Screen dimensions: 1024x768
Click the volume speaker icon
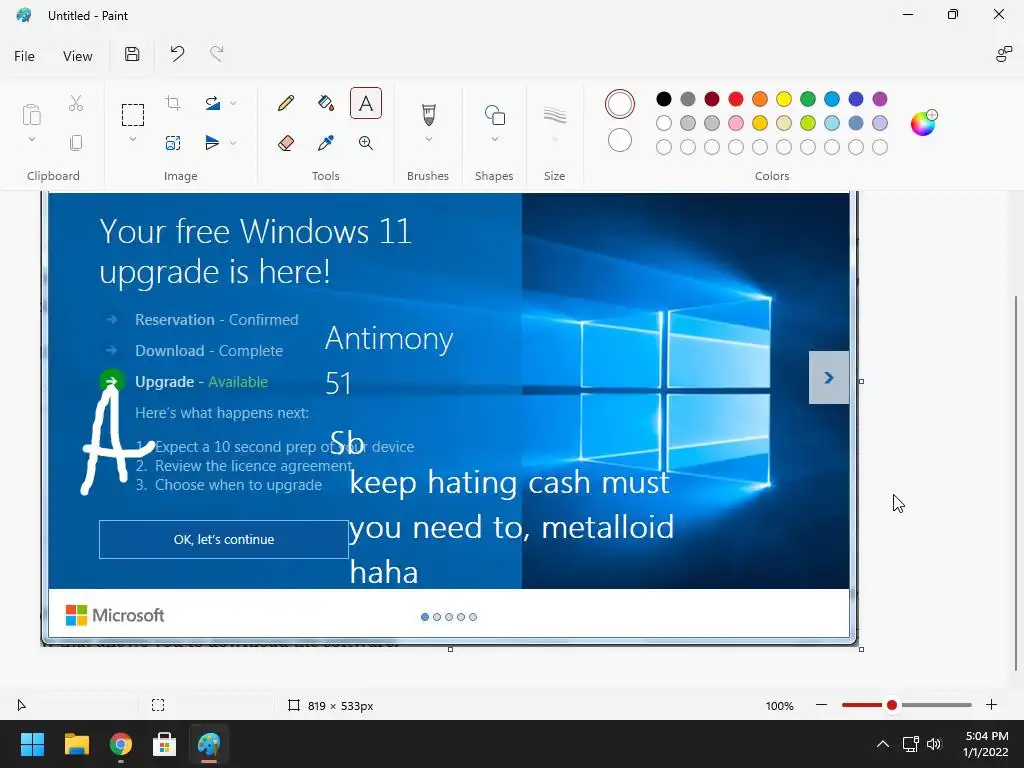tap(934, 744)
